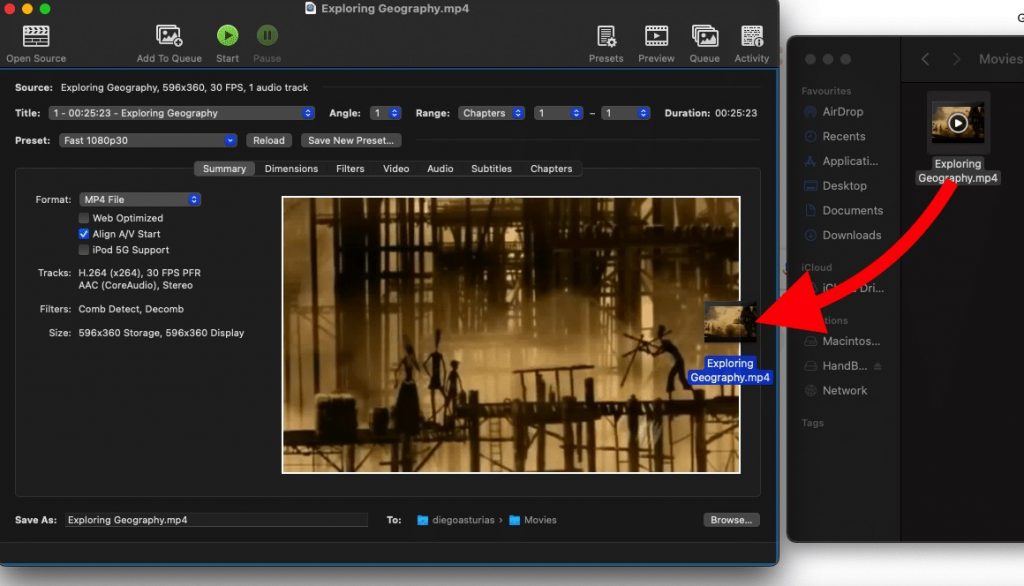Image resolution: width=1024 pixels, height=586 pixels.
Task: Open Network in Finder sidebar
Action: (844, 391)
